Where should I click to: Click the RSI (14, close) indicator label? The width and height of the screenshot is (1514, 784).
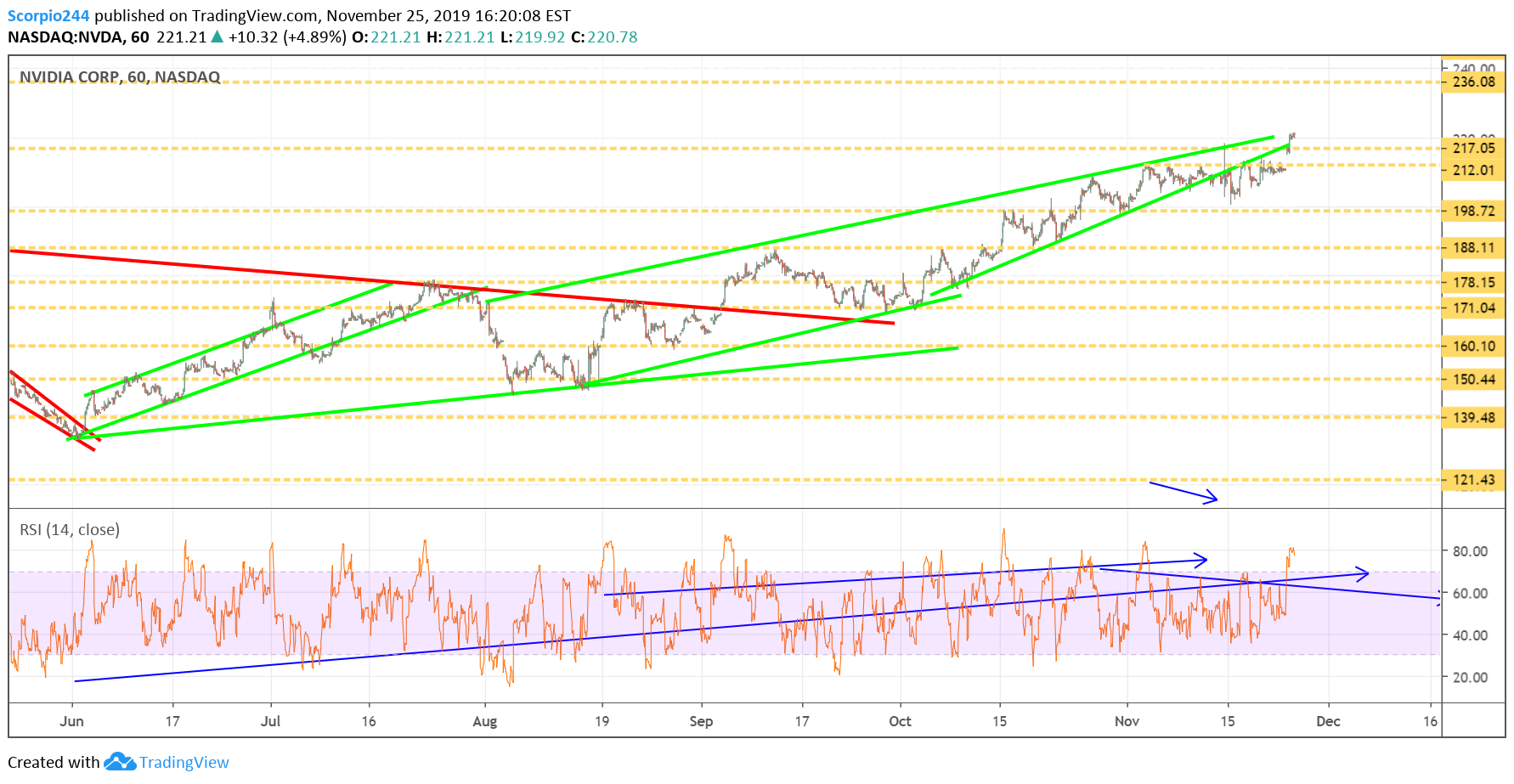[70, 530]
